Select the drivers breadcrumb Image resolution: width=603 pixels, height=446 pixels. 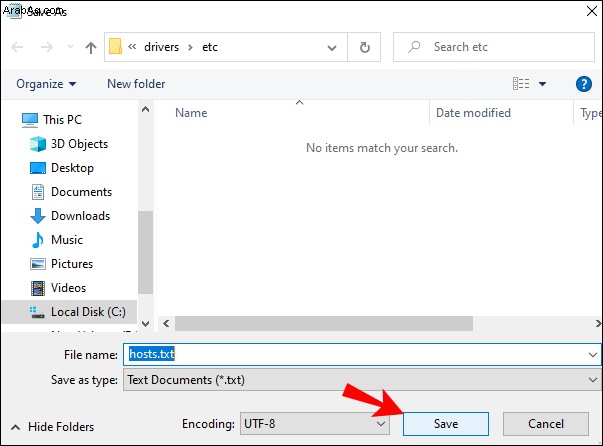[162, 47]
